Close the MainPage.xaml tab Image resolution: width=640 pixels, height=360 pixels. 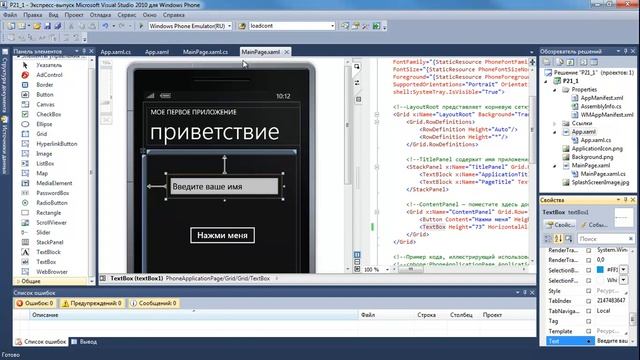[x=287, y=52]
